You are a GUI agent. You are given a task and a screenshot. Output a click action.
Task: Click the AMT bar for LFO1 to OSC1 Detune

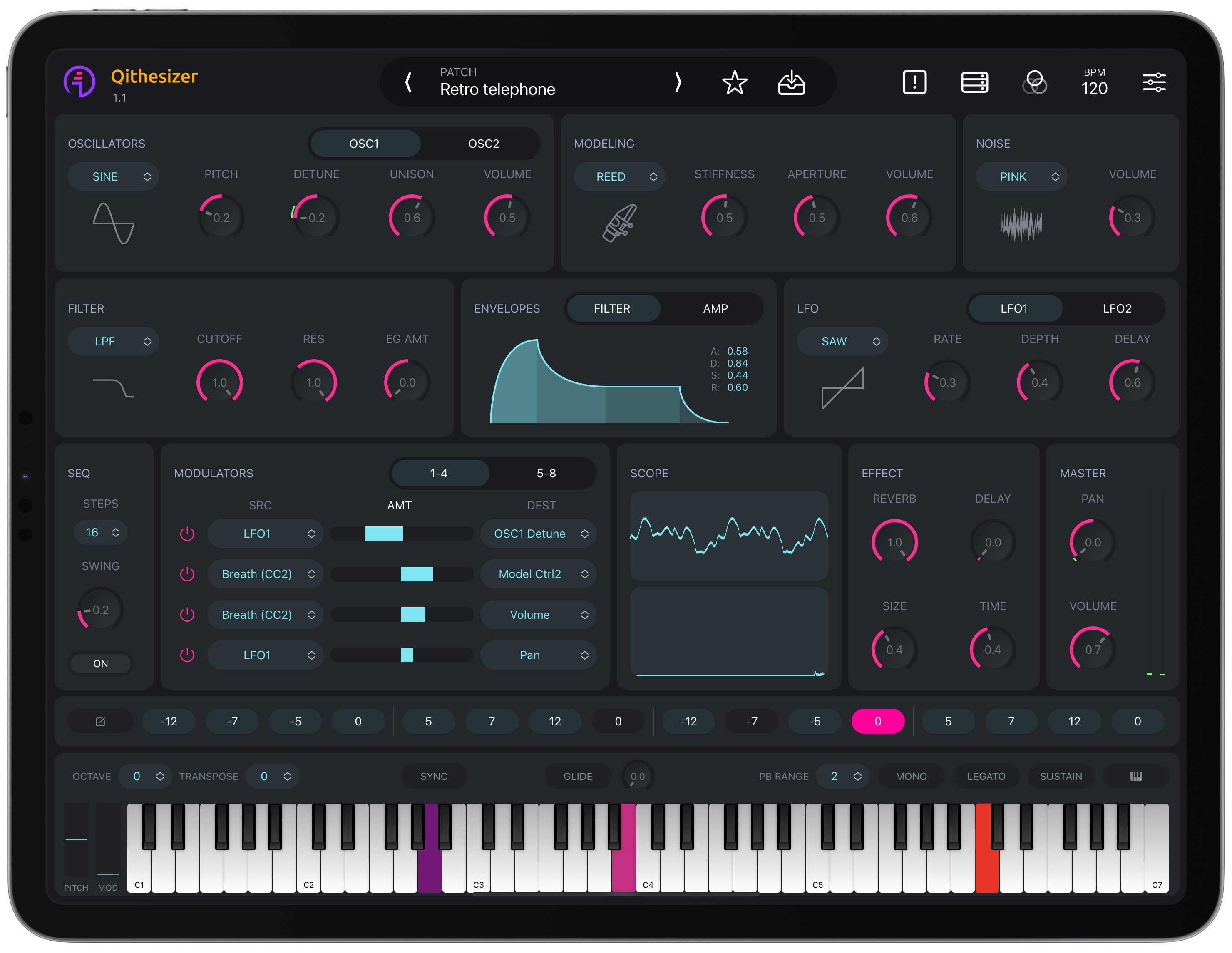click(x=402, y=534)
